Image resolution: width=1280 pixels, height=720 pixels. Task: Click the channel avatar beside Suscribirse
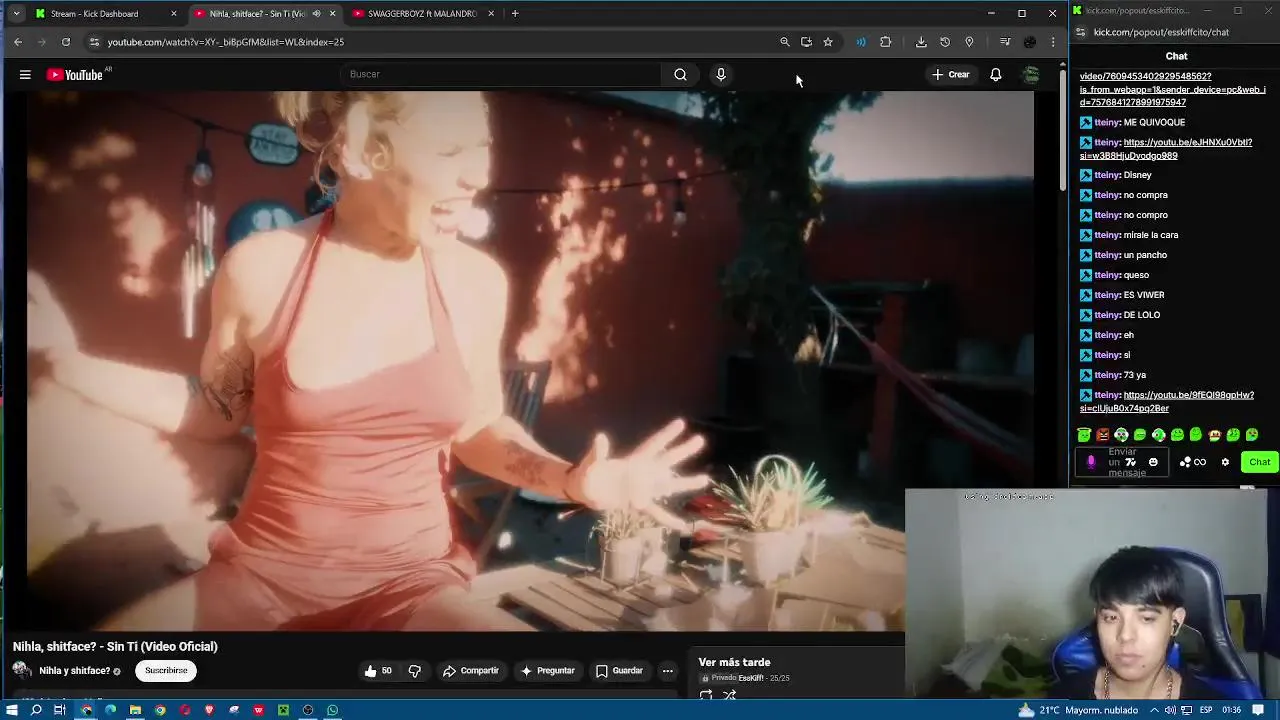point(21,671)
